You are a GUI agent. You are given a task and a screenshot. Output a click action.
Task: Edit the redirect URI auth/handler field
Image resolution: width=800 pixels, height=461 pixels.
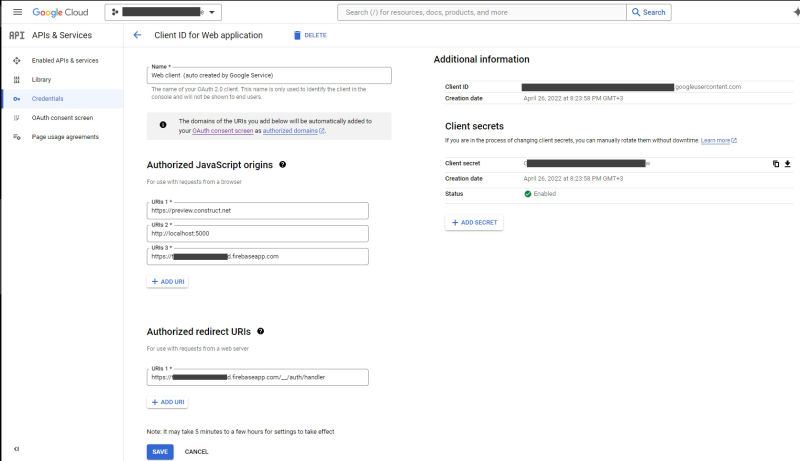click(x=258, y=377)
